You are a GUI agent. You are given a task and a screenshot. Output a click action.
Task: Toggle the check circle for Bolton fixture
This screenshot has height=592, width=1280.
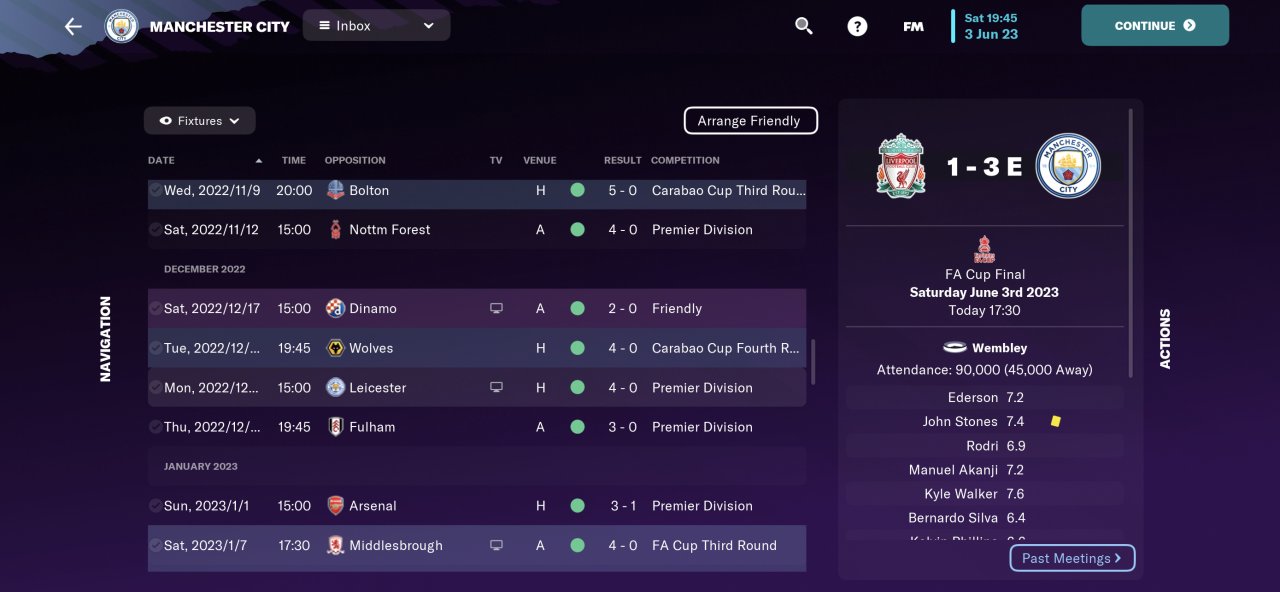click(x=155, y=190)
